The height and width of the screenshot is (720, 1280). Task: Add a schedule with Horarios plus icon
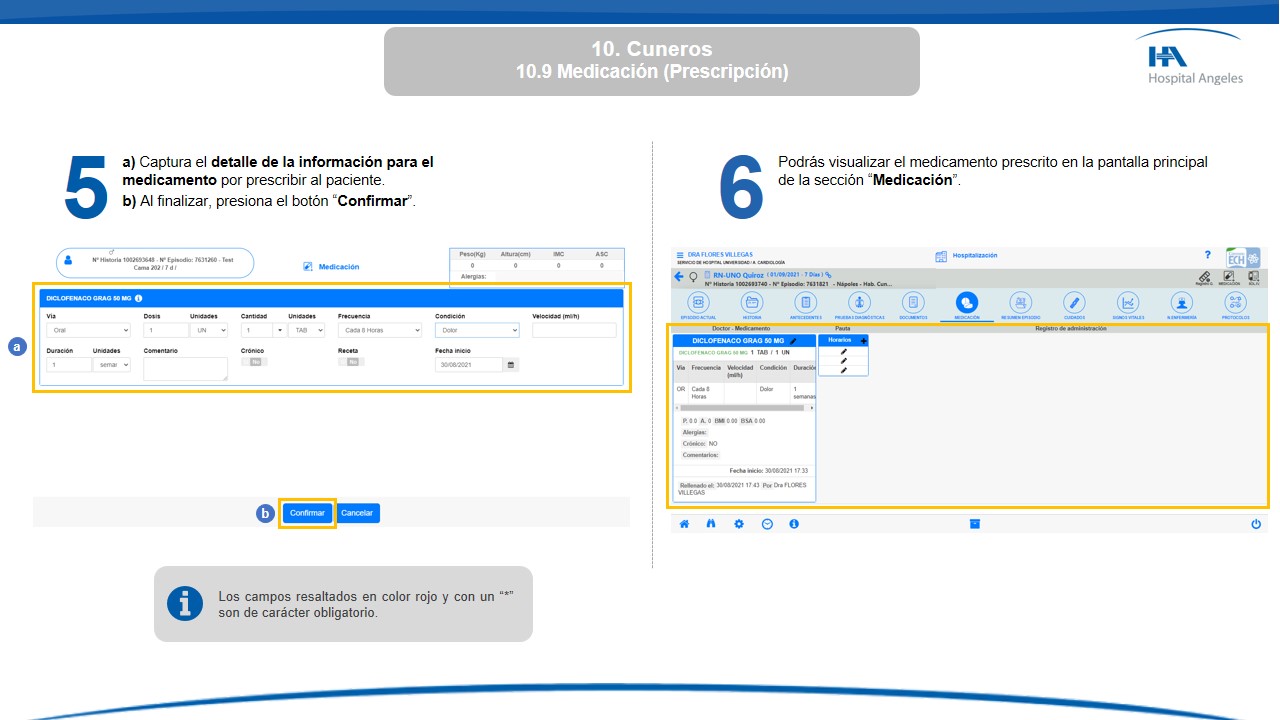point(863,341)
